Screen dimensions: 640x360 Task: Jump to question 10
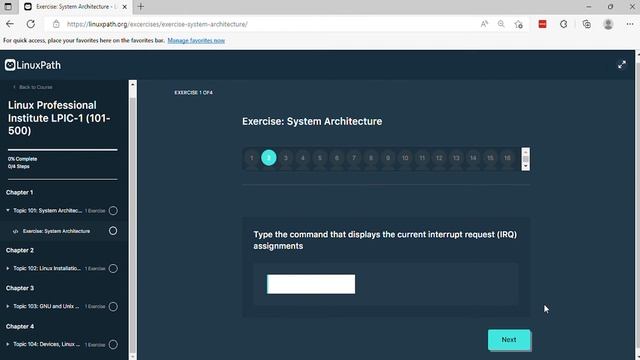click(405, 158)
